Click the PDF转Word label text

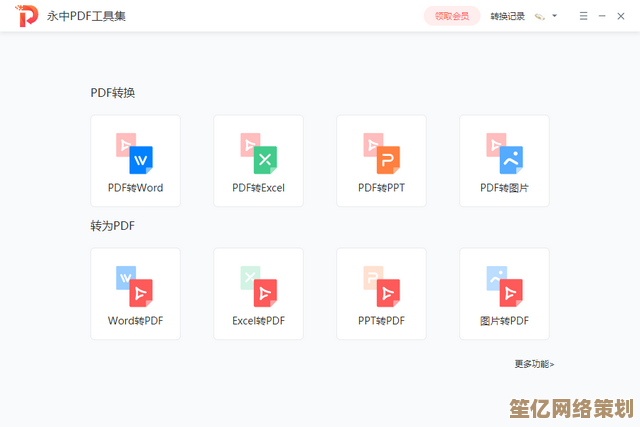click(x=136, y=188)
